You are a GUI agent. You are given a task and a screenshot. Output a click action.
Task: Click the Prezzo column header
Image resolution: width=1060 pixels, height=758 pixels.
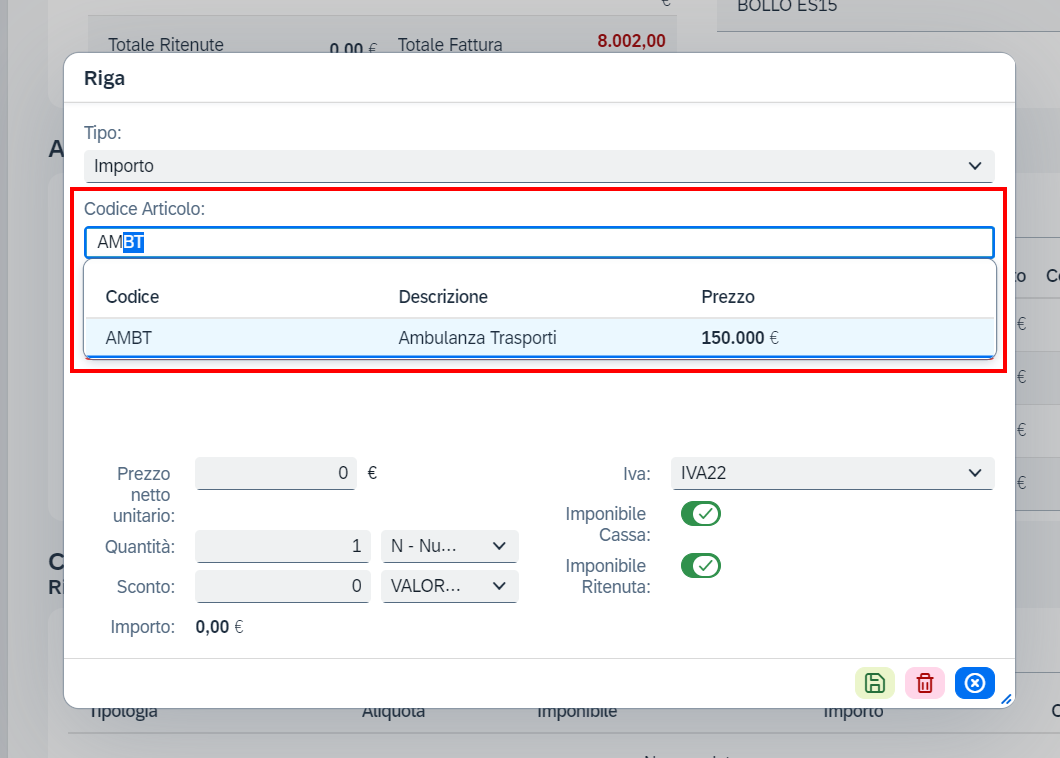pos(728,297)
